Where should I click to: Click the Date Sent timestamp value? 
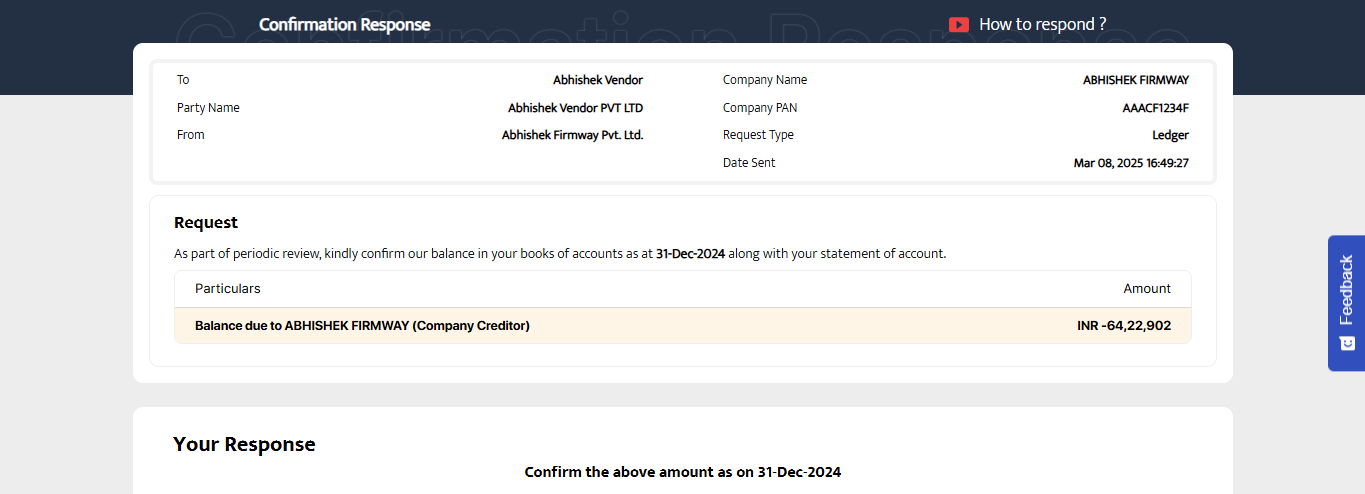1130,163
